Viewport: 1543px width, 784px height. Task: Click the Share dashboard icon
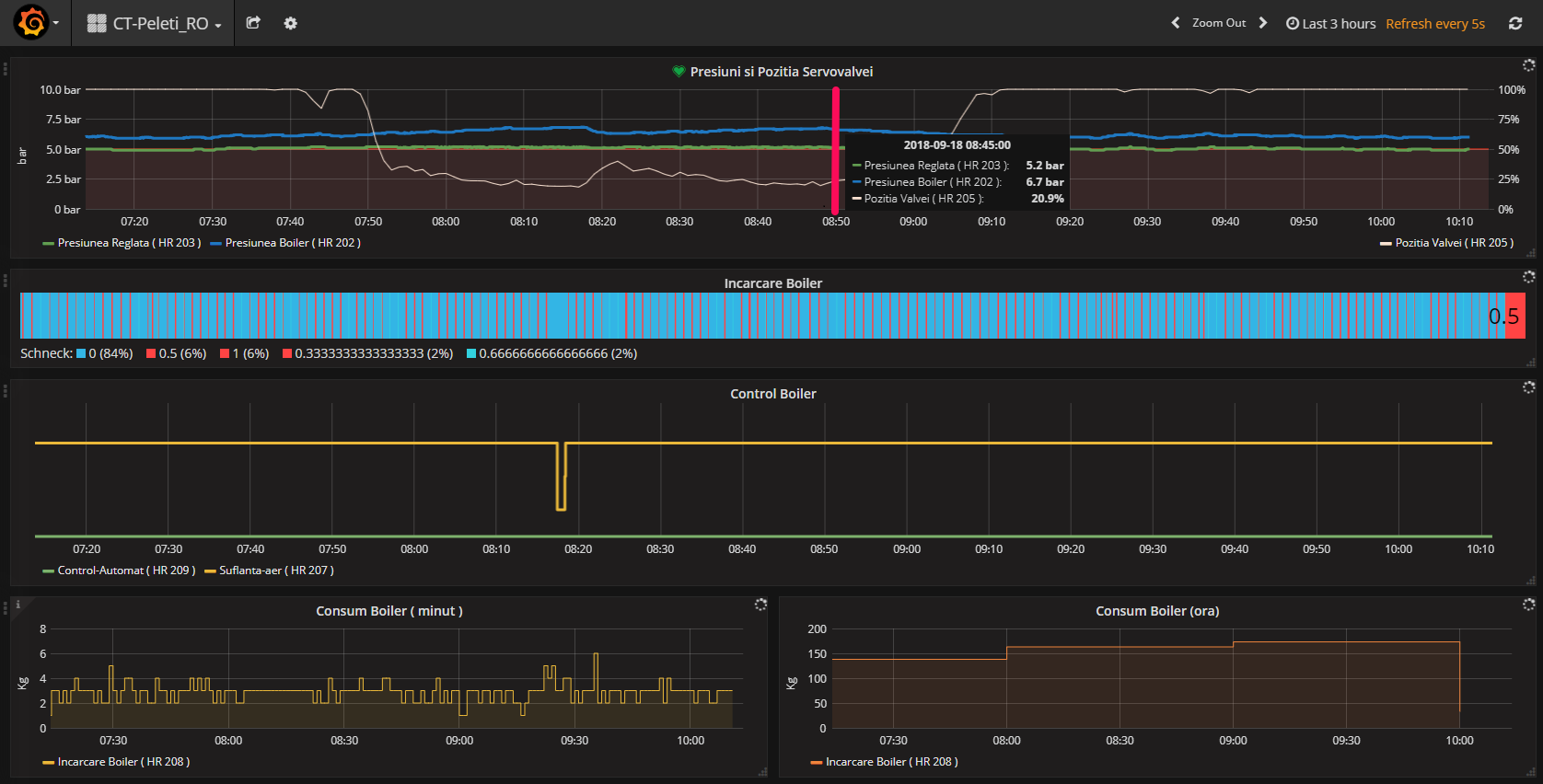pos(253,23)
